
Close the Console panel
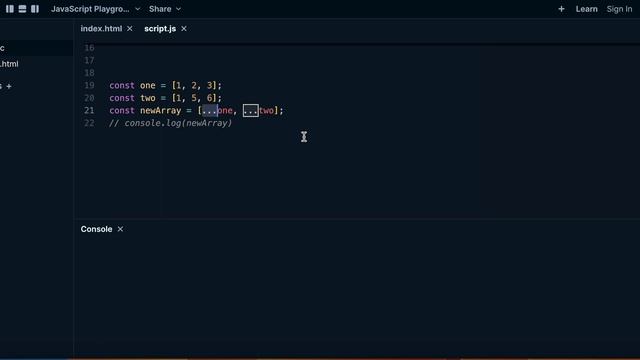(120, 229)
